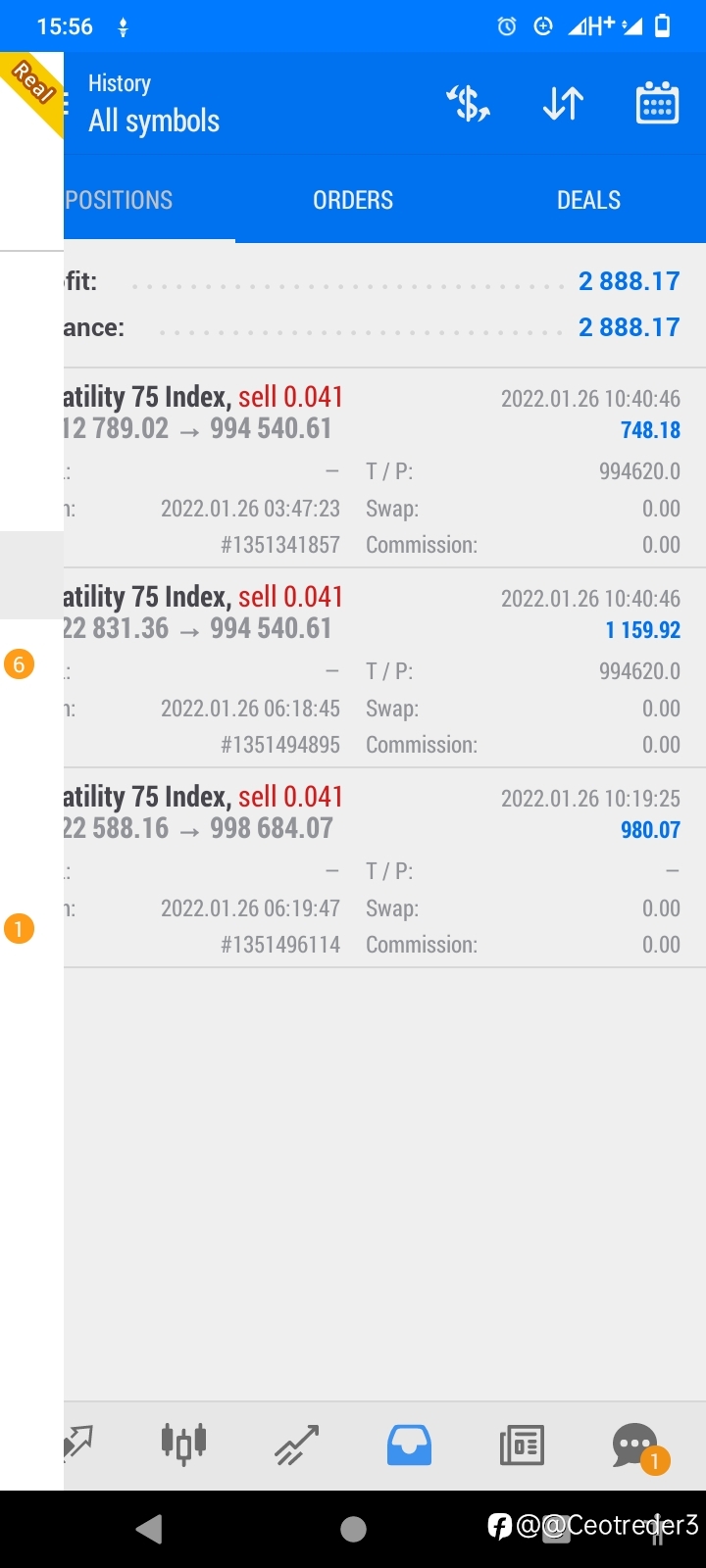Tap the Android back navigation button
Screen dimensions: 706x1568
149,1529
